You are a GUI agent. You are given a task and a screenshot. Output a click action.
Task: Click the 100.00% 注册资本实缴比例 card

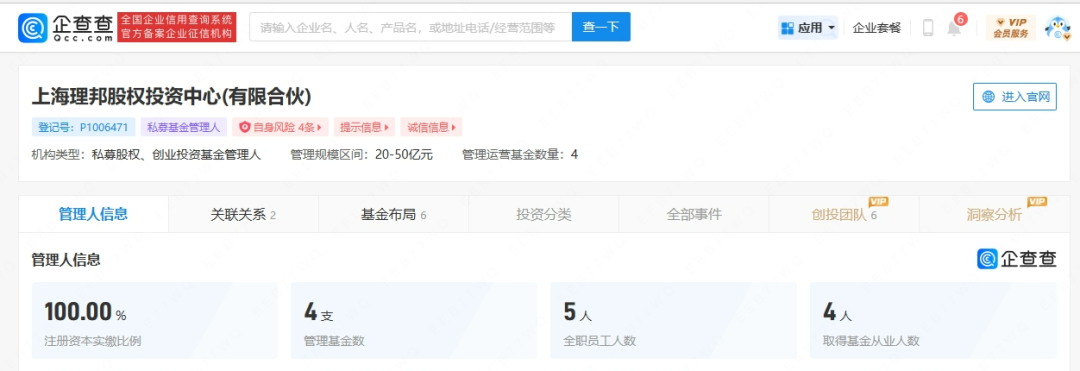154,321
